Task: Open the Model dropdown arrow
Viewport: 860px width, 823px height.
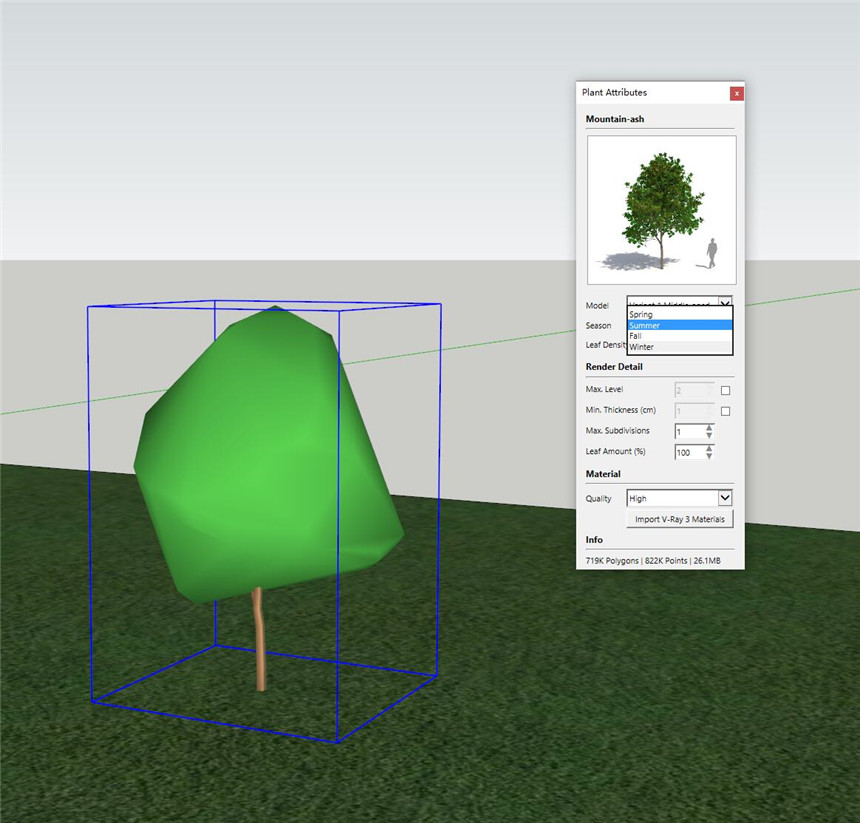Action: (x=726, y=301)
